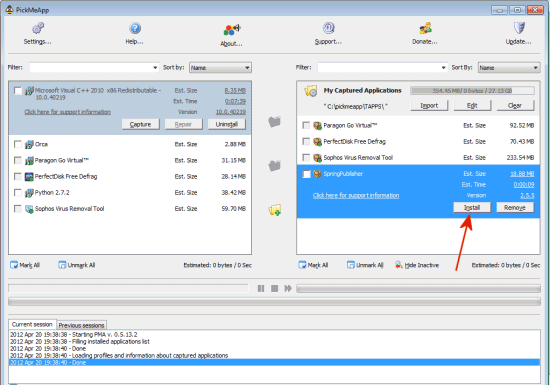The width and height of the screenshot is (550, 385).
Task: Select the 'Starting PMA v. 0.5.13.2' log line
Action: tap(74, 335)
